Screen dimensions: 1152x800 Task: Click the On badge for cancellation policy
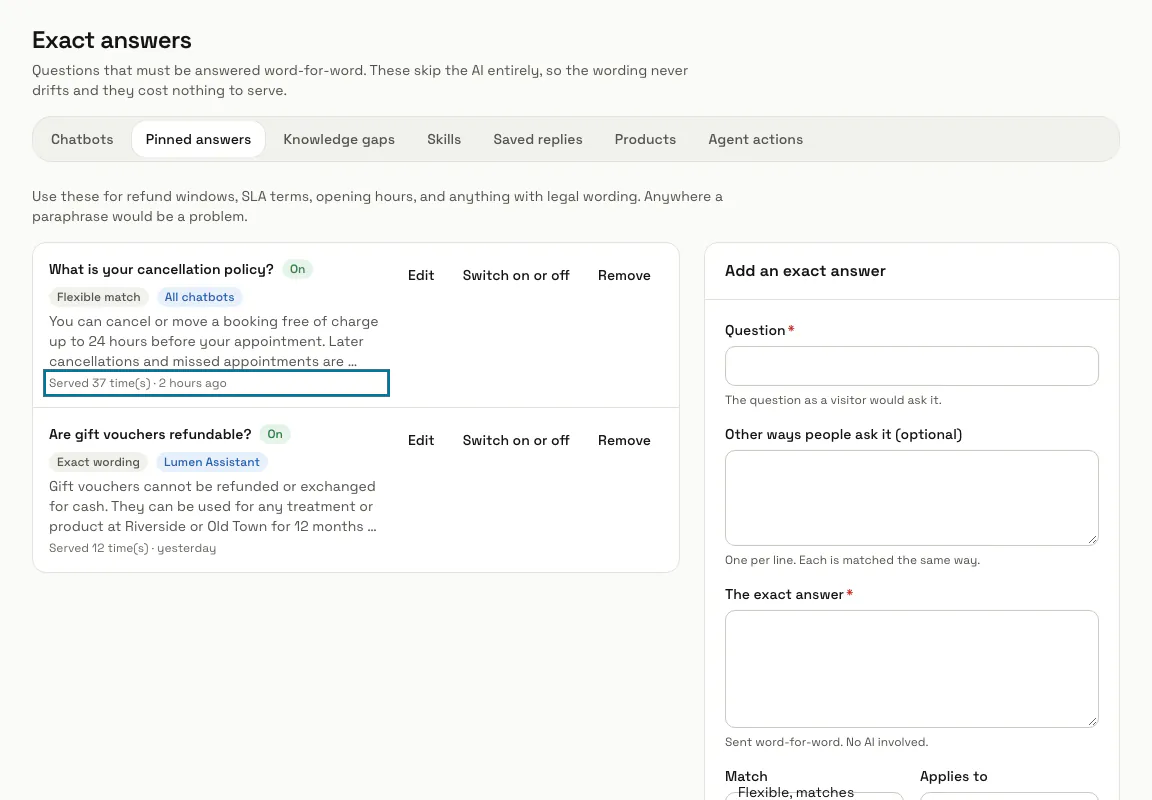[298, 270]
